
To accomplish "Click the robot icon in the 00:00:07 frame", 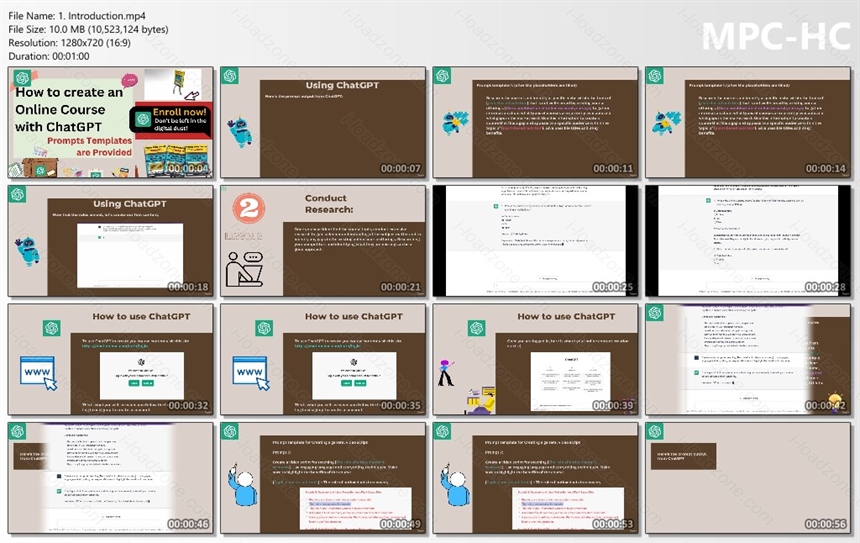I will pos(240,132).
